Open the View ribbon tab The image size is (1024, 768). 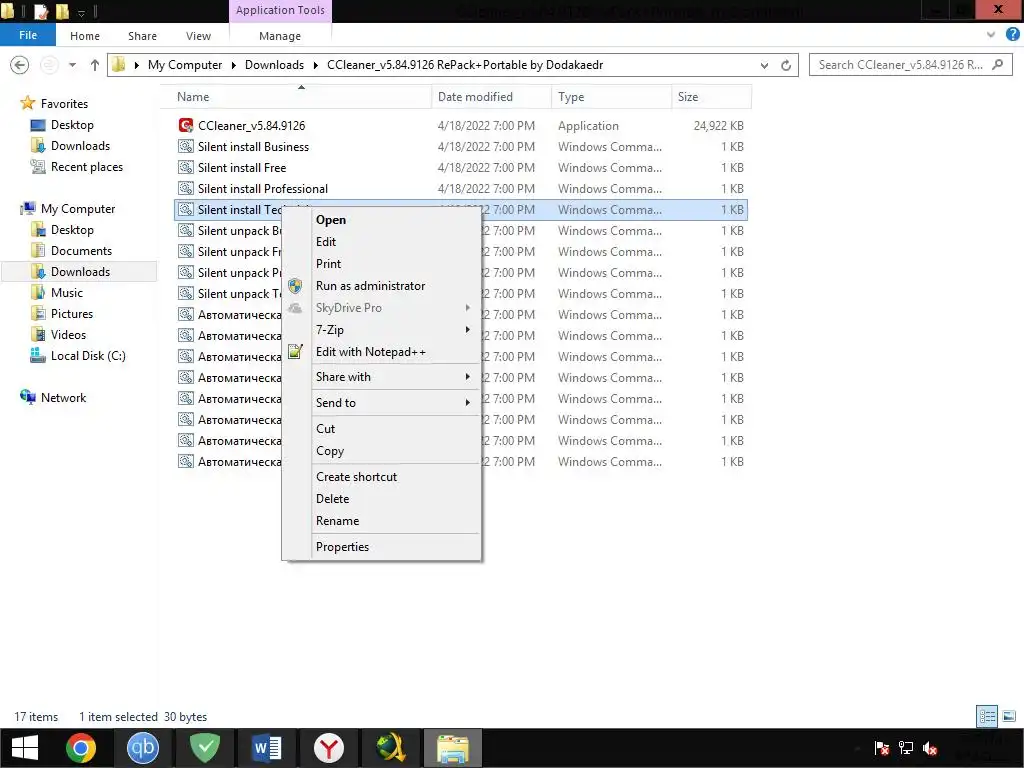198,36
